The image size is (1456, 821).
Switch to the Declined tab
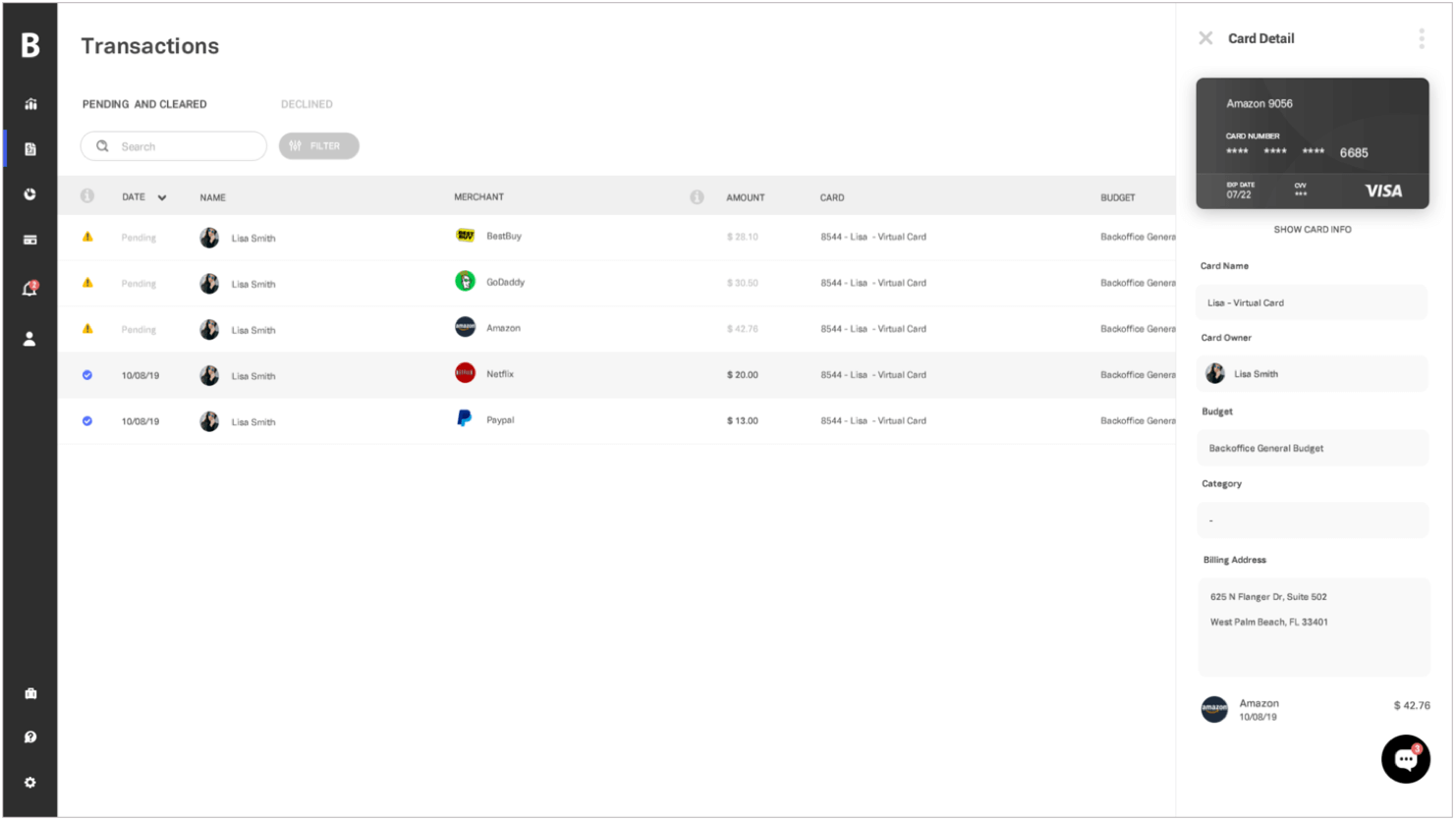point(307,104)
